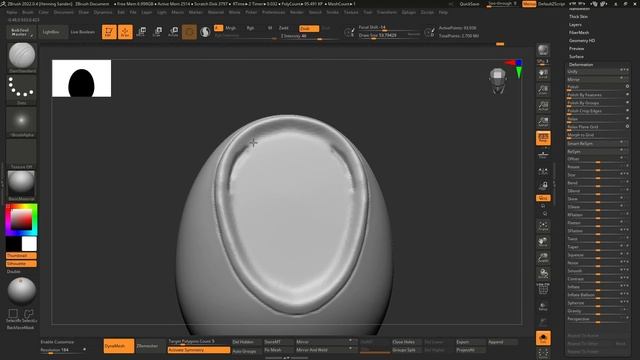Open the BrushAlpha selector

pyautogui.click(x=21, y=121)
